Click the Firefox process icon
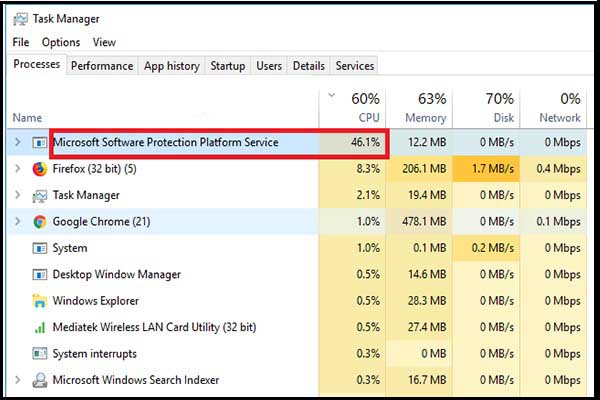Screen dimensions: 600x400 coord(40,169)
